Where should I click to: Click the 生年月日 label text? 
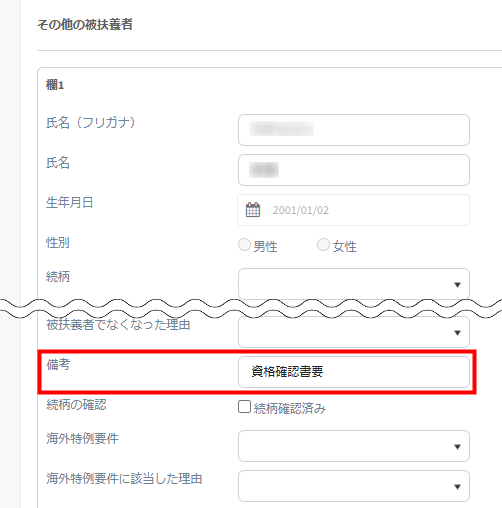69,202
